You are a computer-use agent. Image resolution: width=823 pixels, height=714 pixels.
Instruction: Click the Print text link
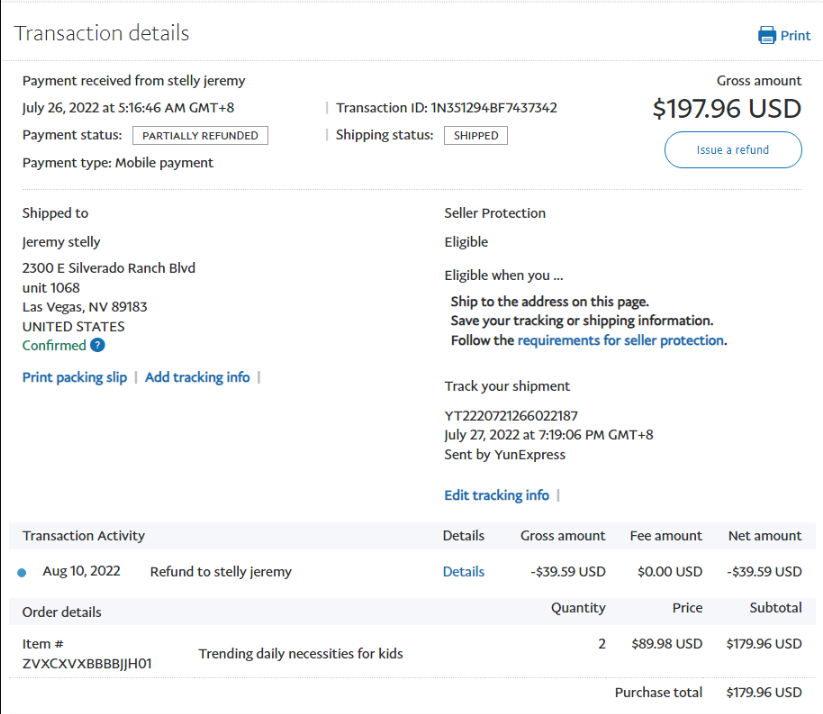(x=796, y=36)
